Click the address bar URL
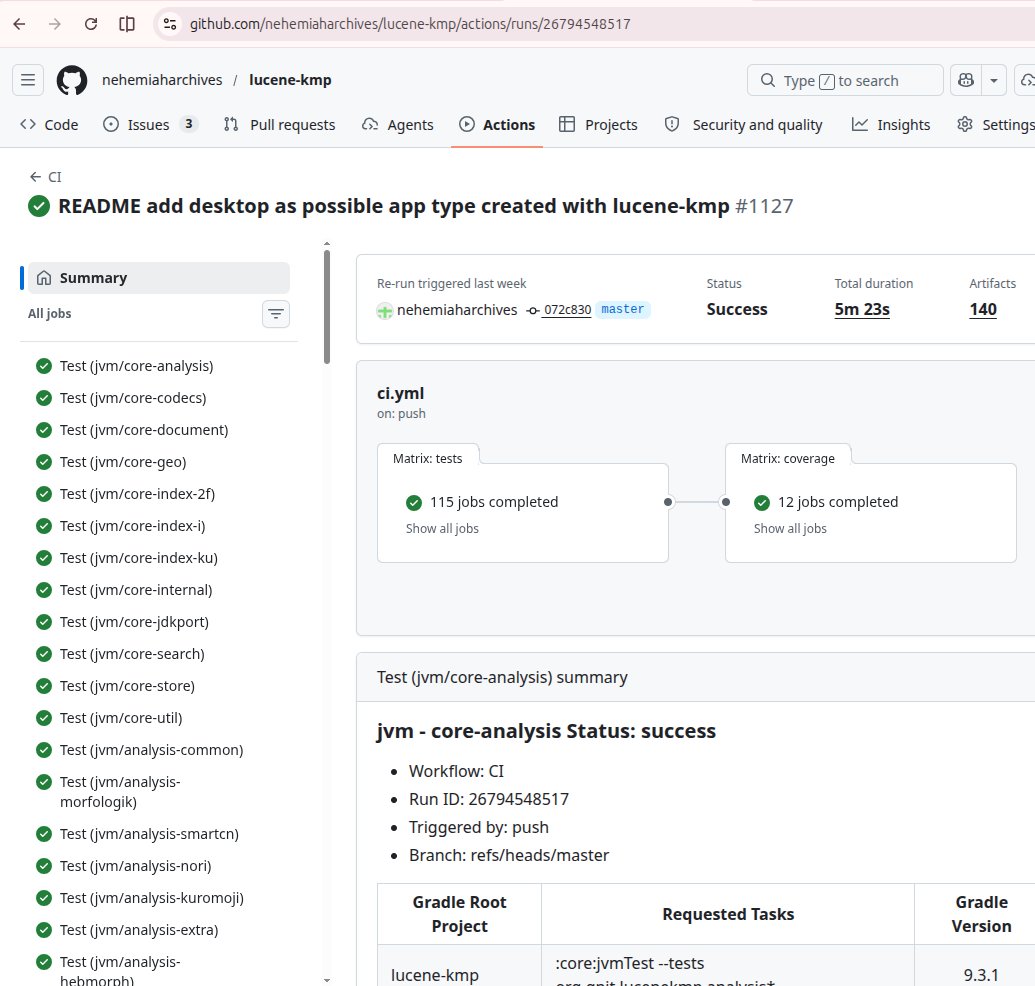 tap(410, 24)
